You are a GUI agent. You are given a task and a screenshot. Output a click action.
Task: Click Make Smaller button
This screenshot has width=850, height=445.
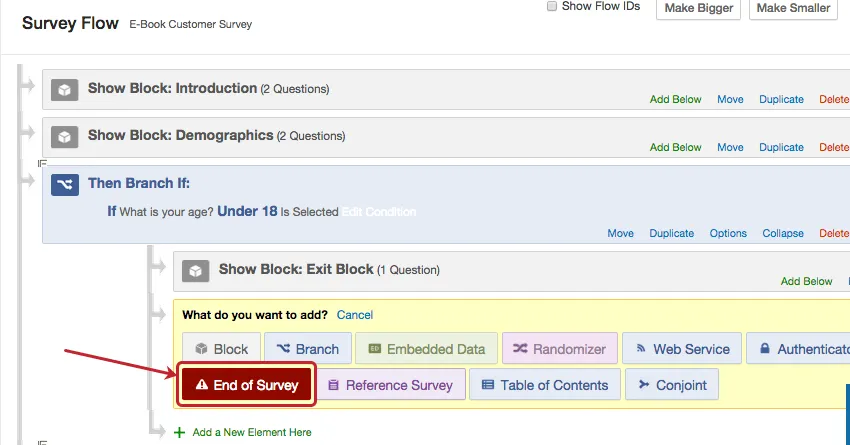(793, 8)
